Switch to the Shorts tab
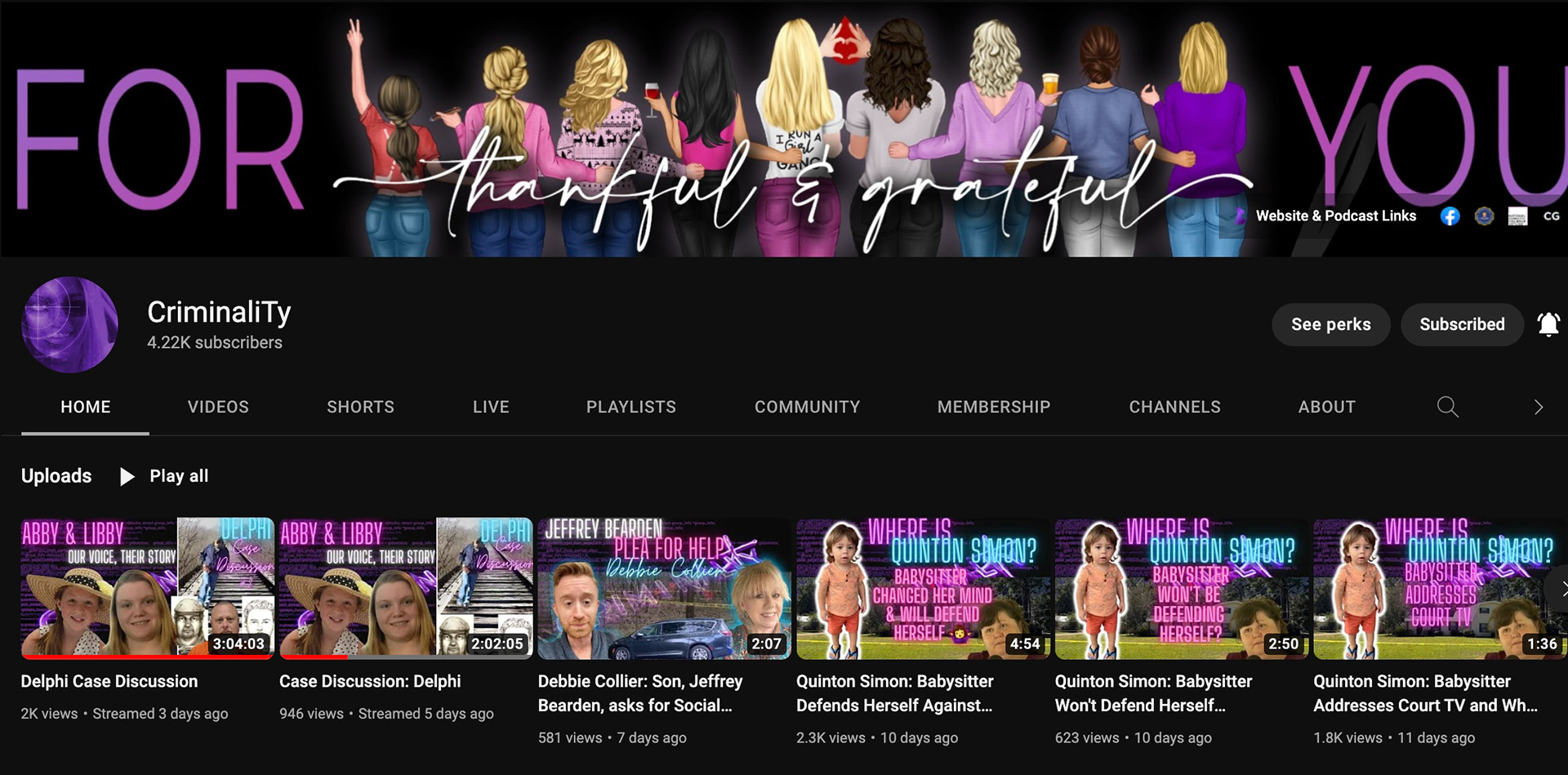This screenshot has height=775, width=1568. pos(360,407)
